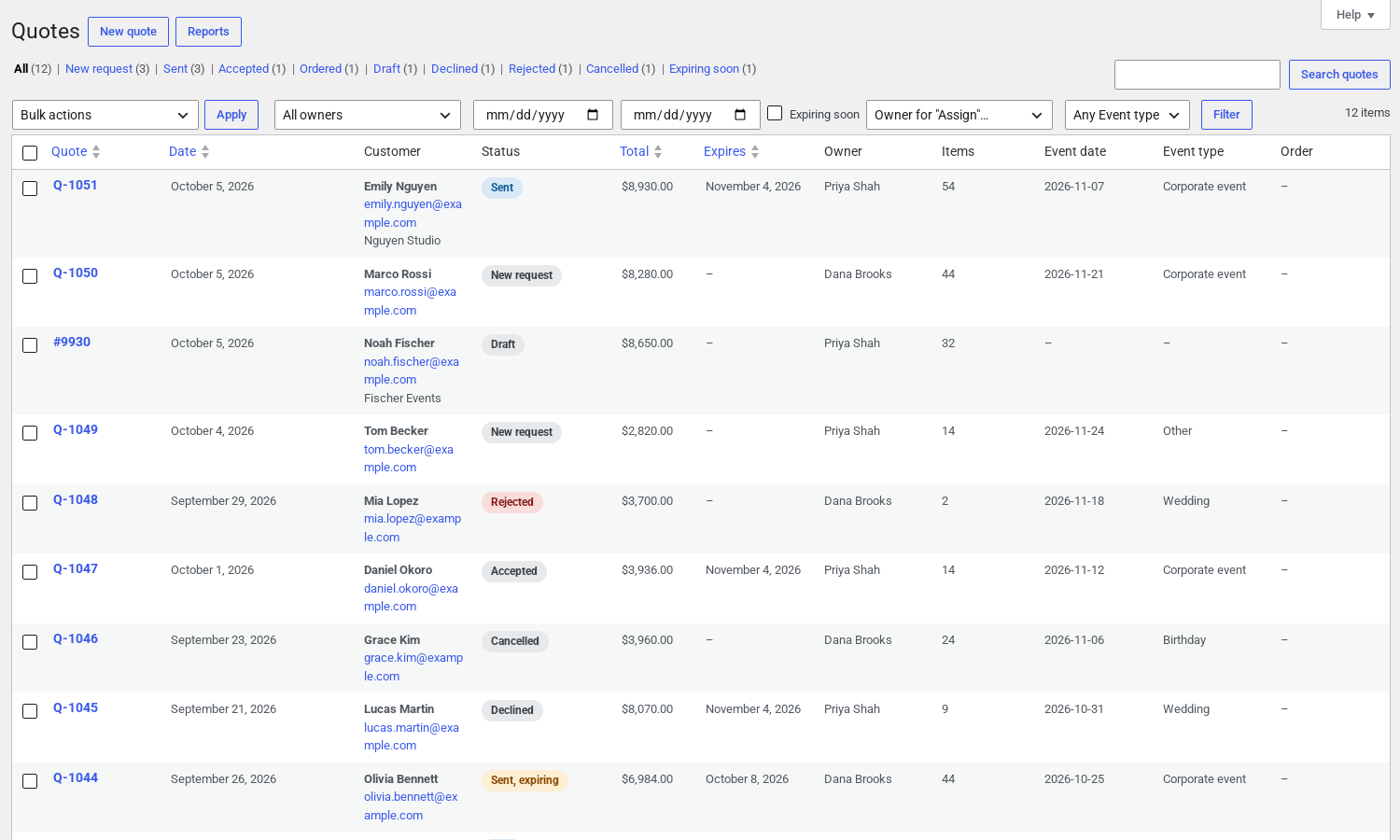Viewport: 1400px width, 840px height.
Task: Filter list by Accepted status
Action: [x=244, y=69]
